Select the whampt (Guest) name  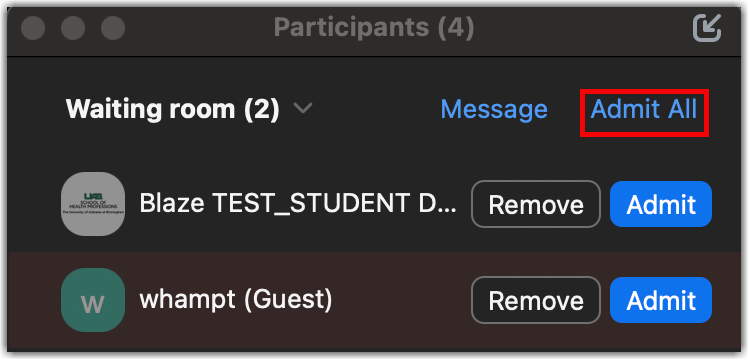coord(235,299)
